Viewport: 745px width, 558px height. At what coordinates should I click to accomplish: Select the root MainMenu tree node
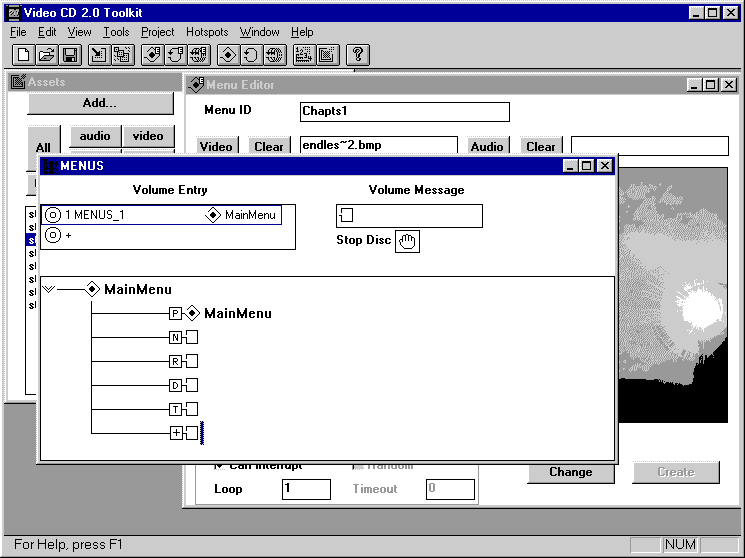tap(138, 289)
